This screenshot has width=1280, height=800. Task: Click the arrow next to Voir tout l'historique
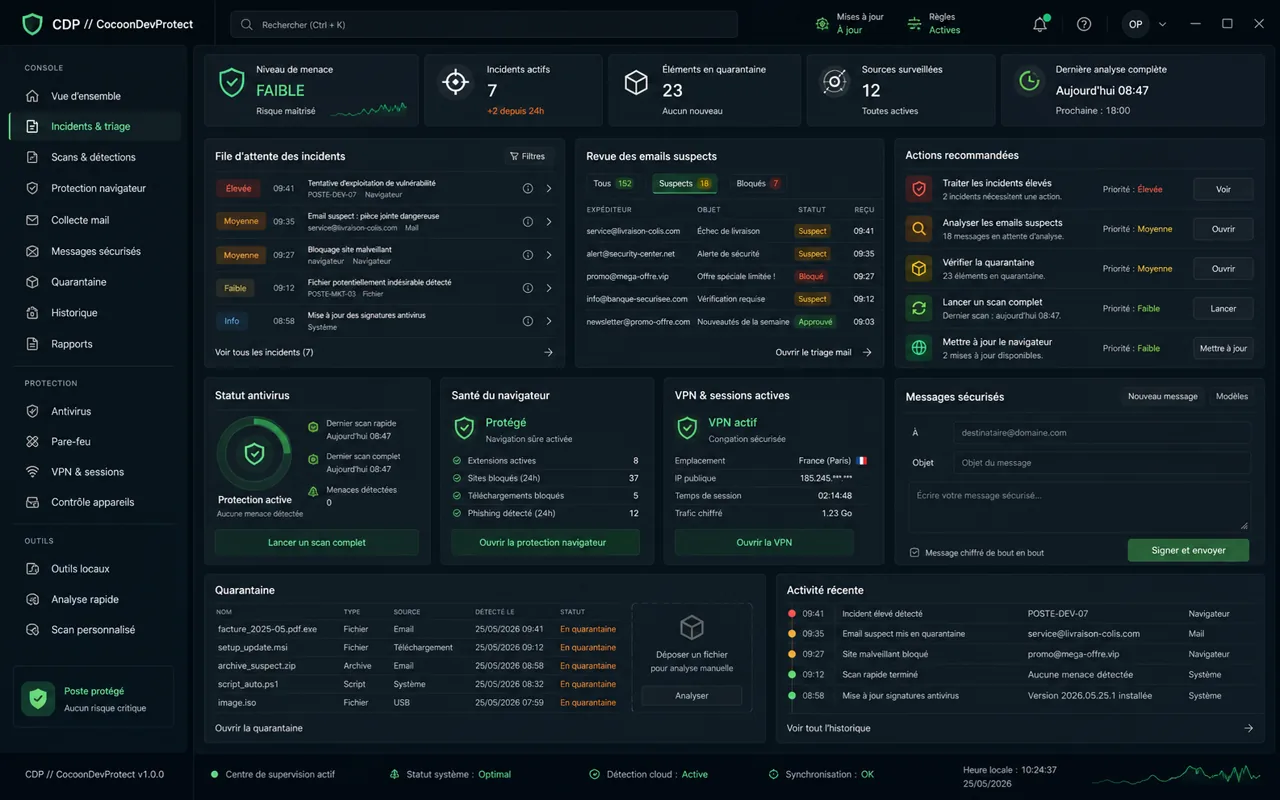click(x=1248, y=728)
